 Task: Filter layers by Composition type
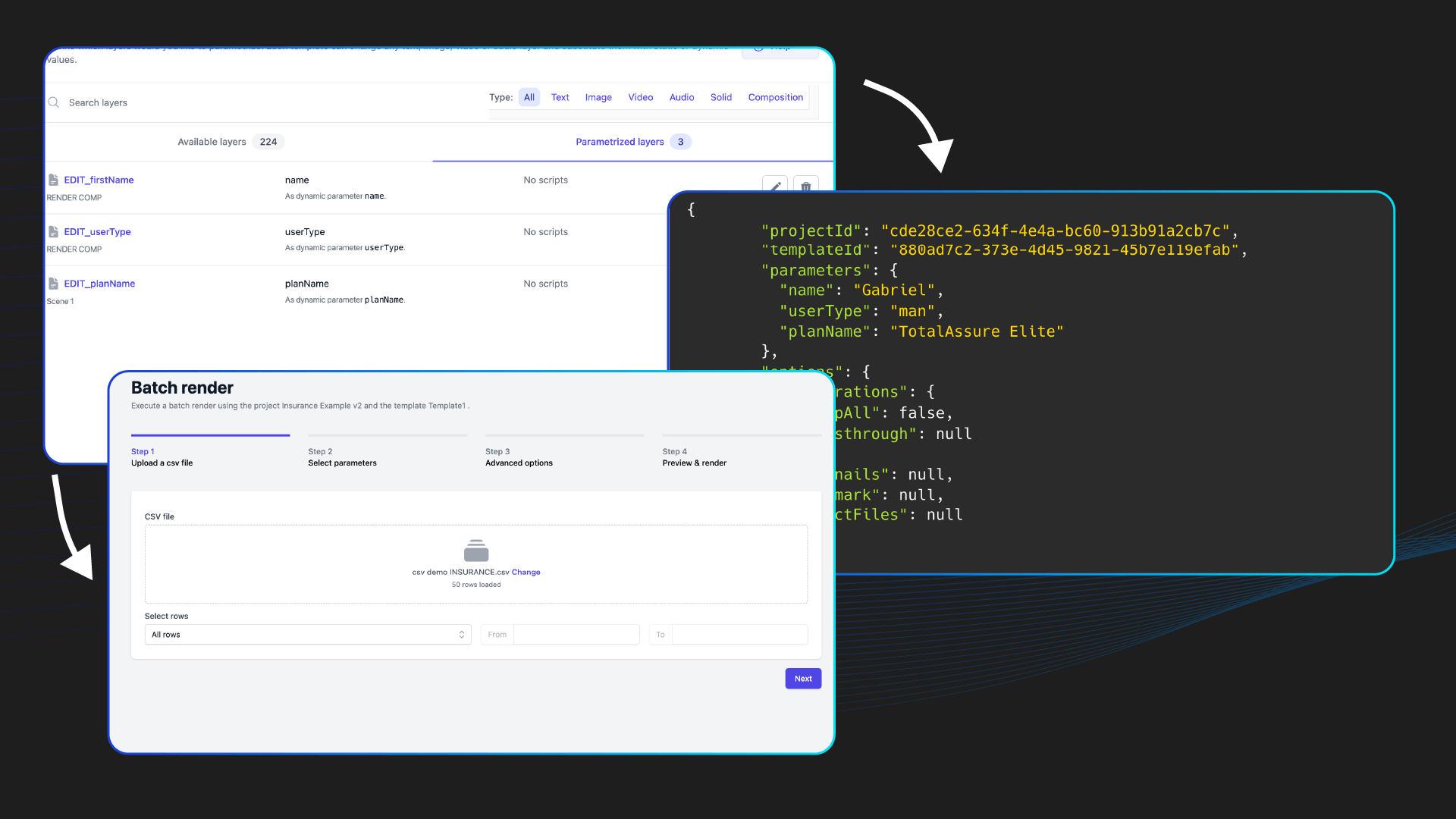(x=775, y=97)
